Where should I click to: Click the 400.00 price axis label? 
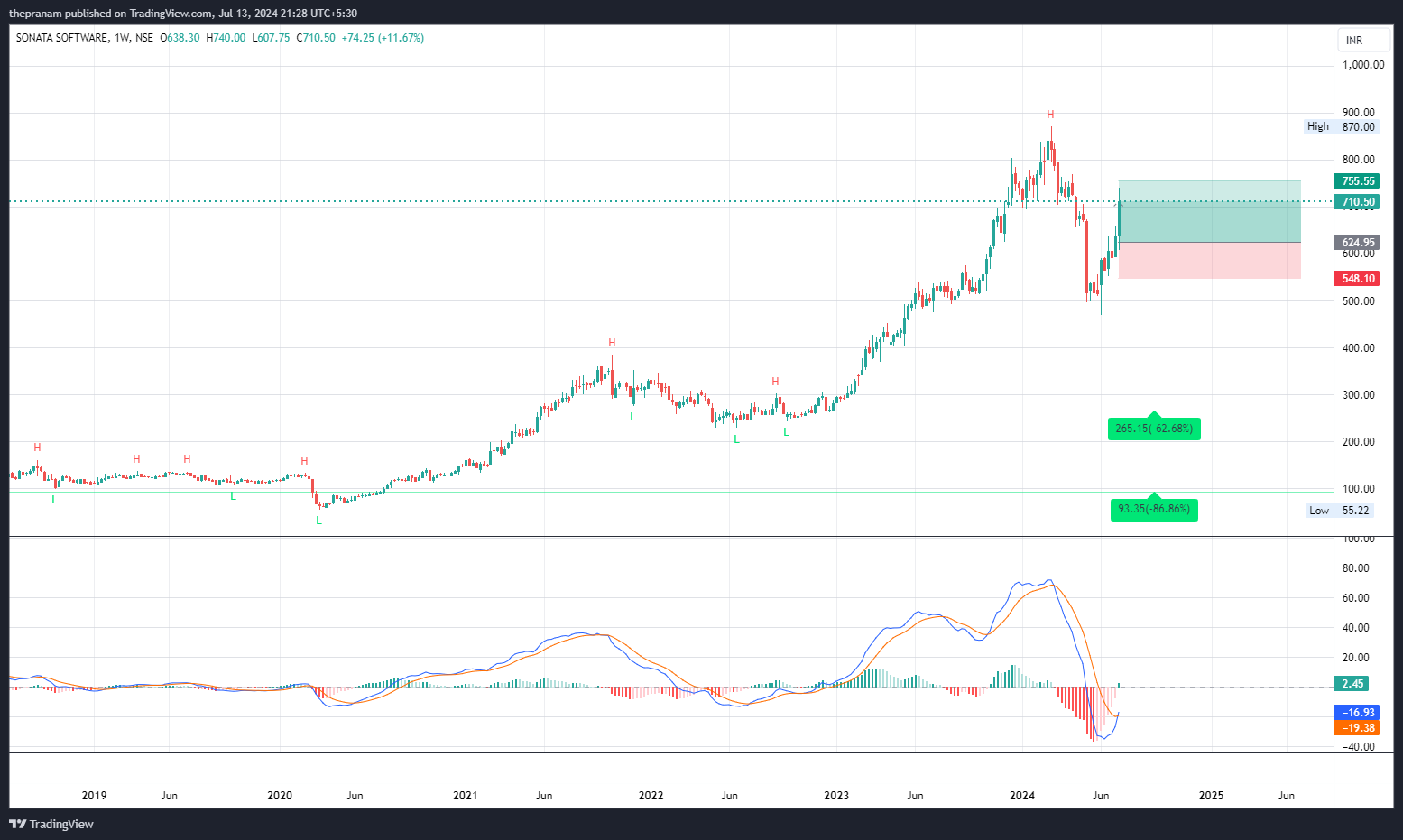1359,348
